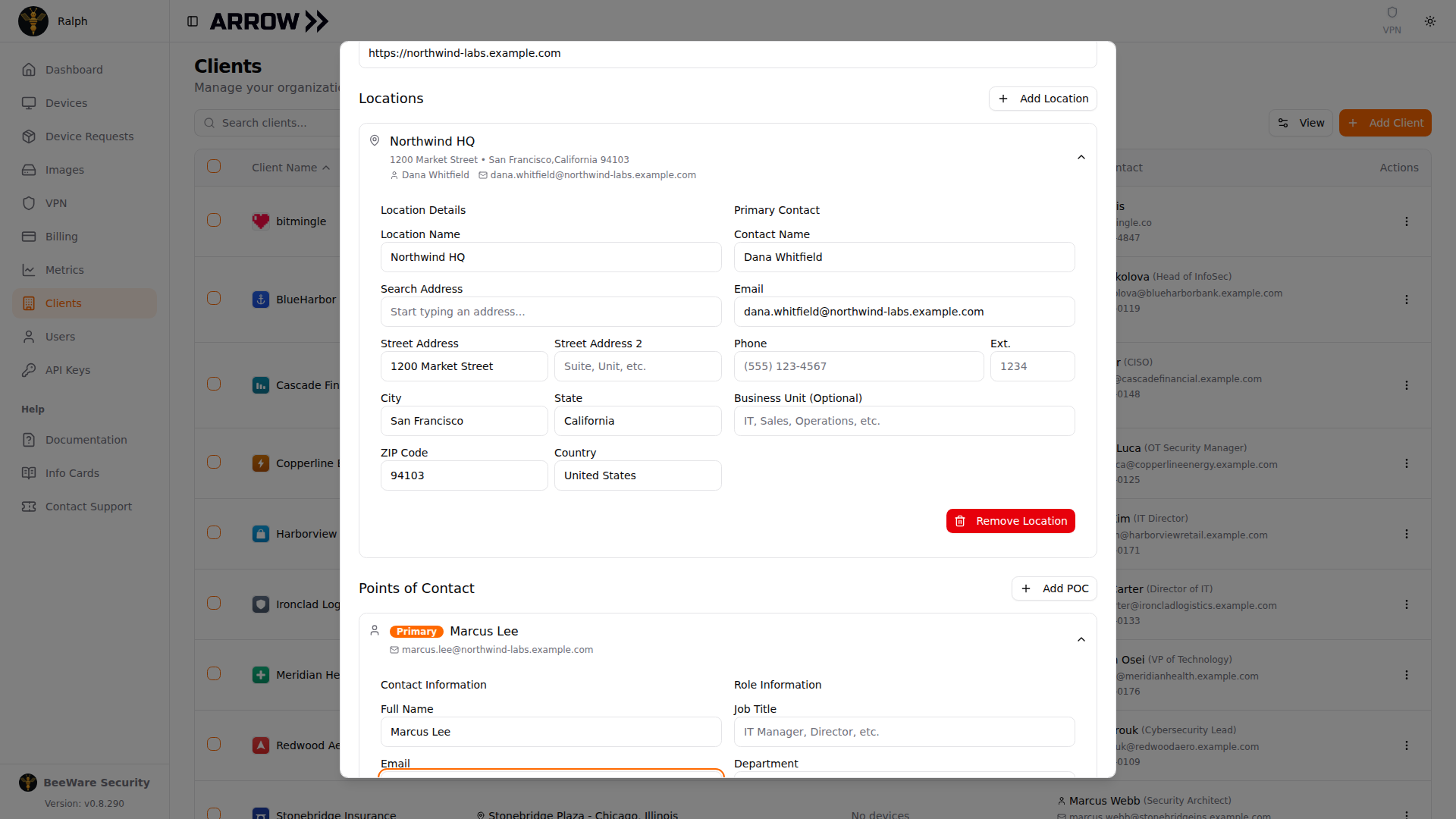
Task: Open actions menu for Copperline row
Action: click(1406, 463)
